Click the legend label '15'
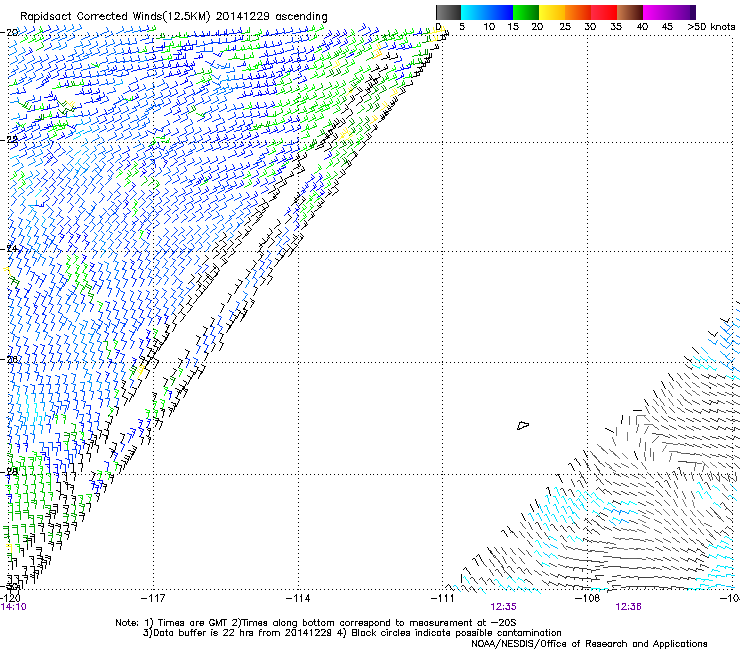Image resolution: width=740 pixels, height=650 pixels. 513,26
